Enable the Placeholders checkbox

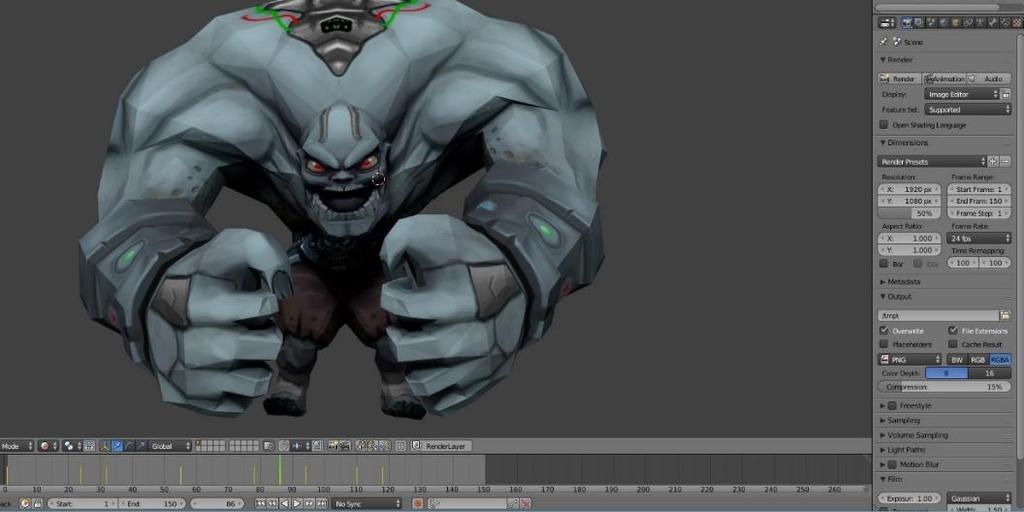pyautogui.click(x=884, y=344)
